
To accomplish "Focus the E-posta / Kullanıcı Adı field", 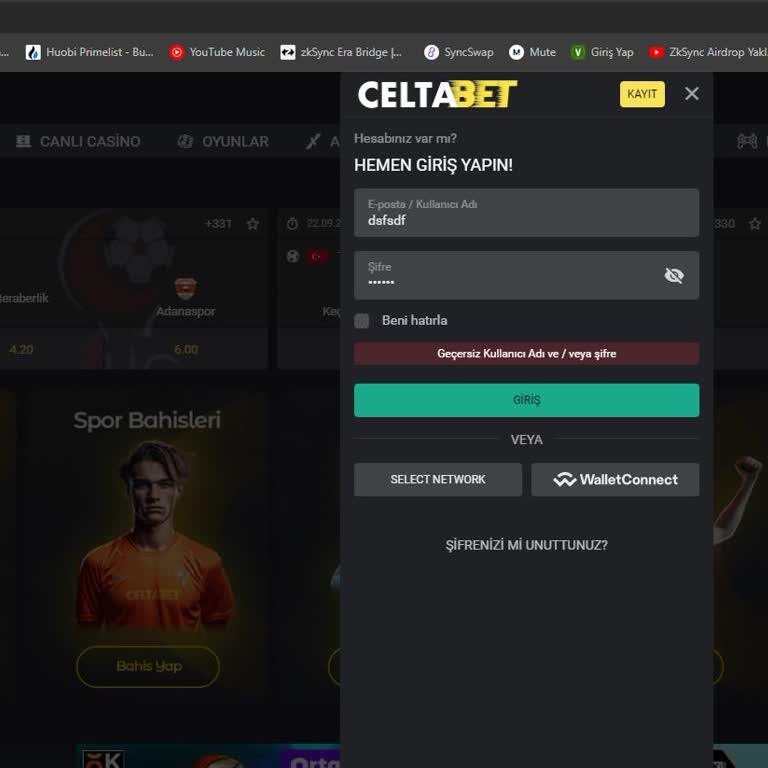I will pos(527,213).
